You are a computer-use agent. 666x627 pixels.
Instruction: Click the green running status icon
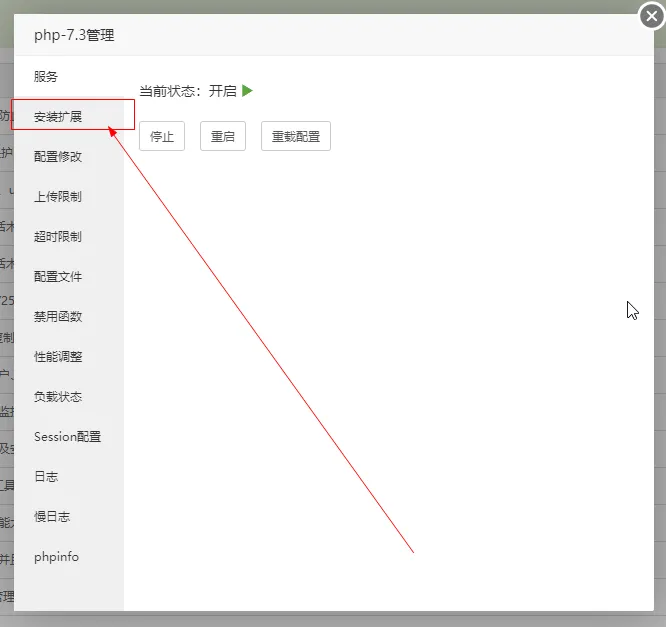tap(247, 90)
